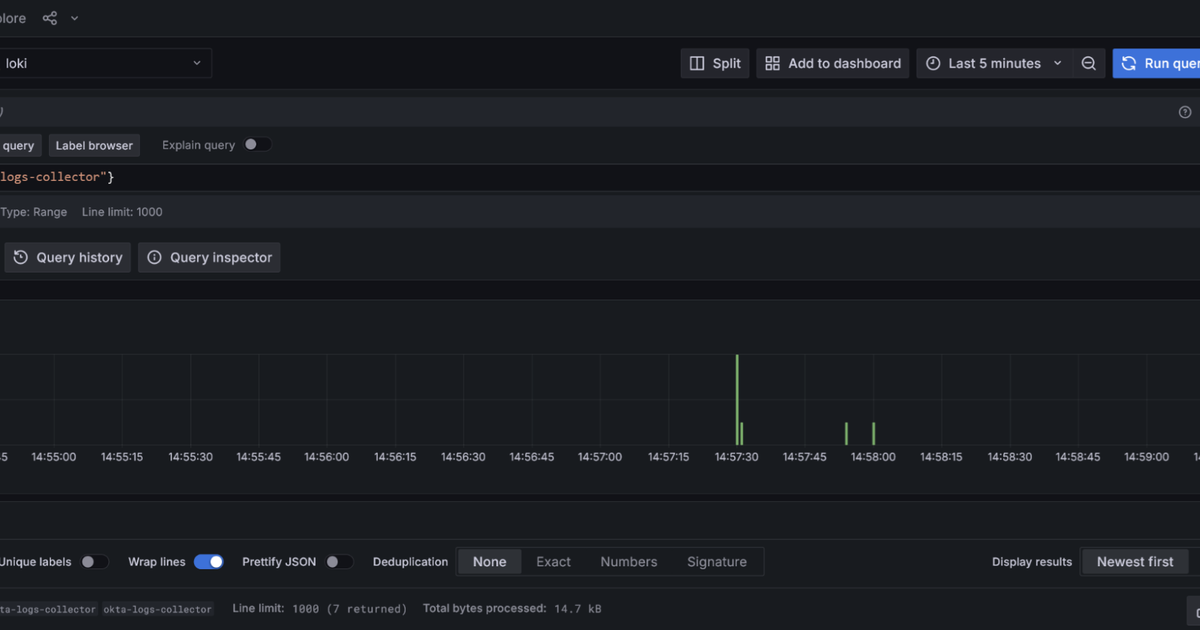
Task: Click the clock icon in time picker
Action: pyautogui.click(x=933, y=63)
